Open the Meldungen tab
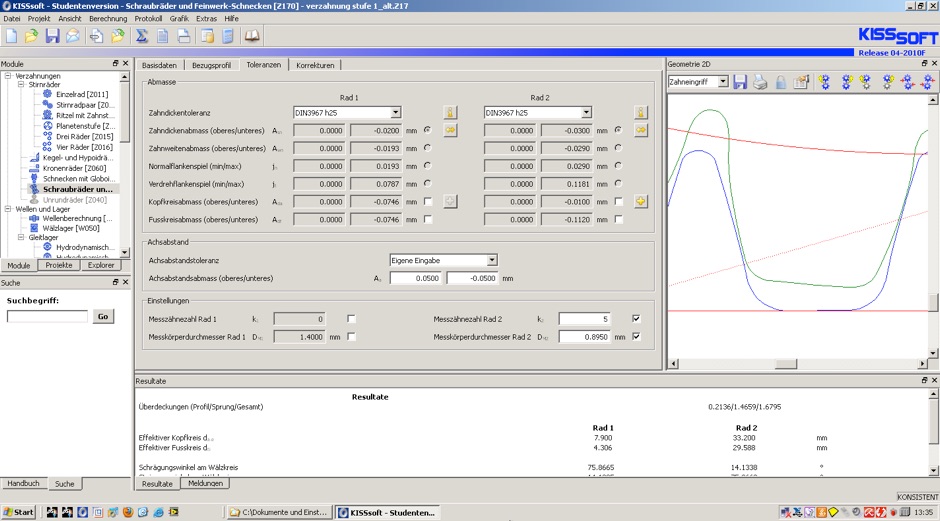Image resolution: width=940 pixels, height=521 pixels. coord(205,483)
